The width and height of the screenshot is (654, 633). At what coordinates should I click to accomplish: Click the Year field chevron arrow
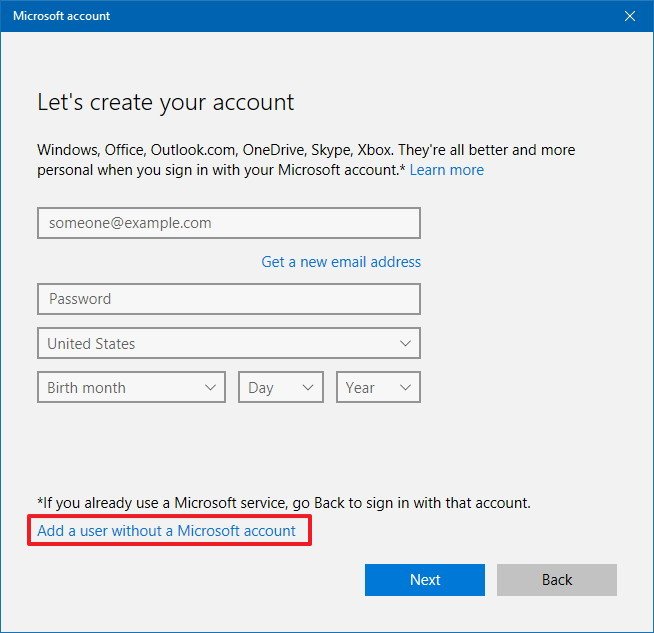[405, 388]
